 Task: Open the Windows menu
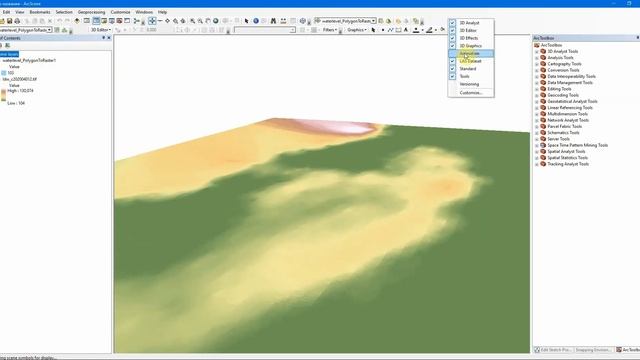coord(144,12)
